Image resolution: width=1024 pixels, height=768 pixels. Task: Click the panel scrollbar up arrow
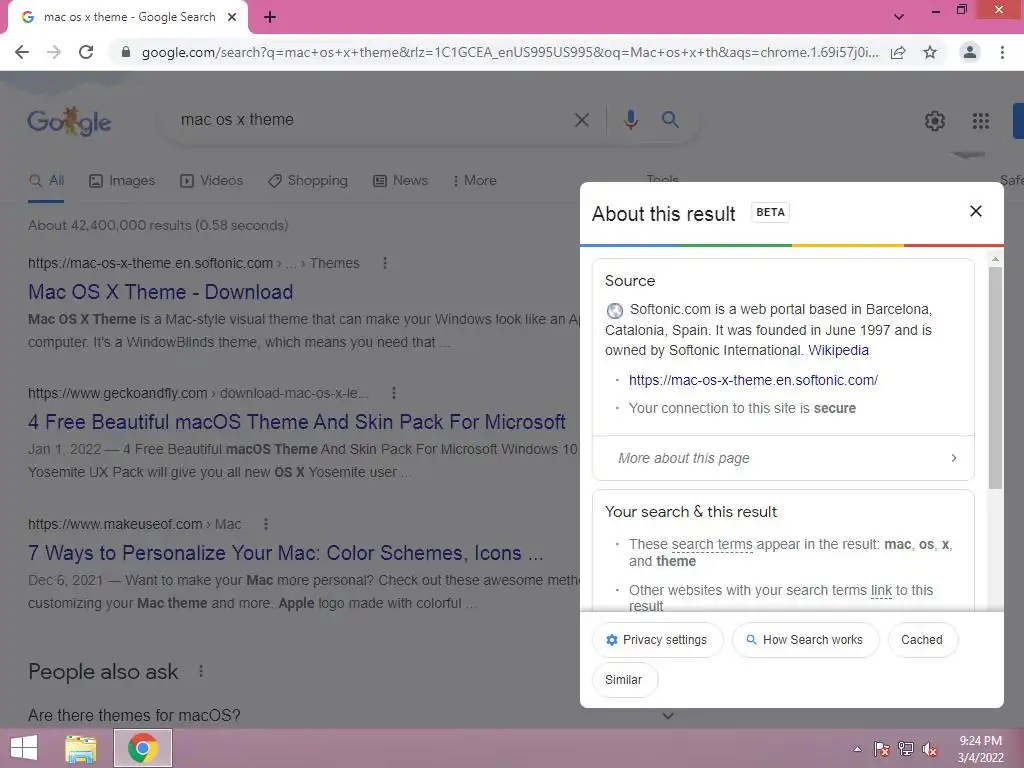pyautogui.click(x=995, y=259)
